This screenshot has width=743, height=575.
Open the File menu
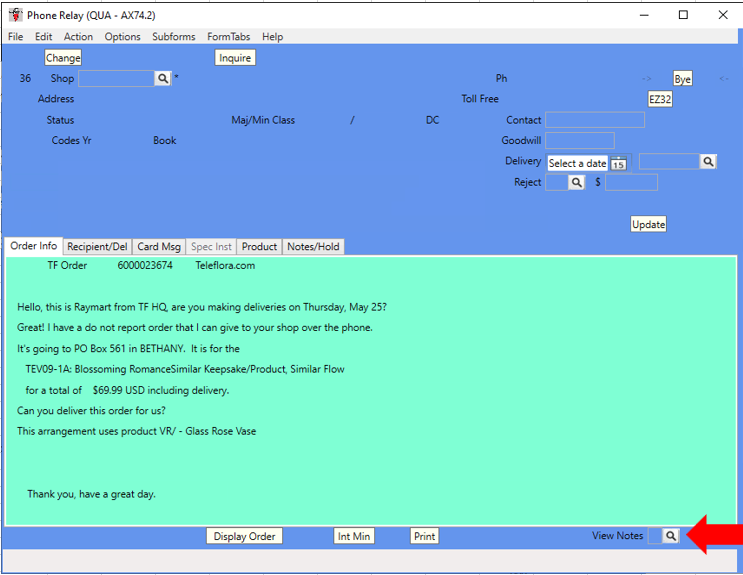coord(15,37)
